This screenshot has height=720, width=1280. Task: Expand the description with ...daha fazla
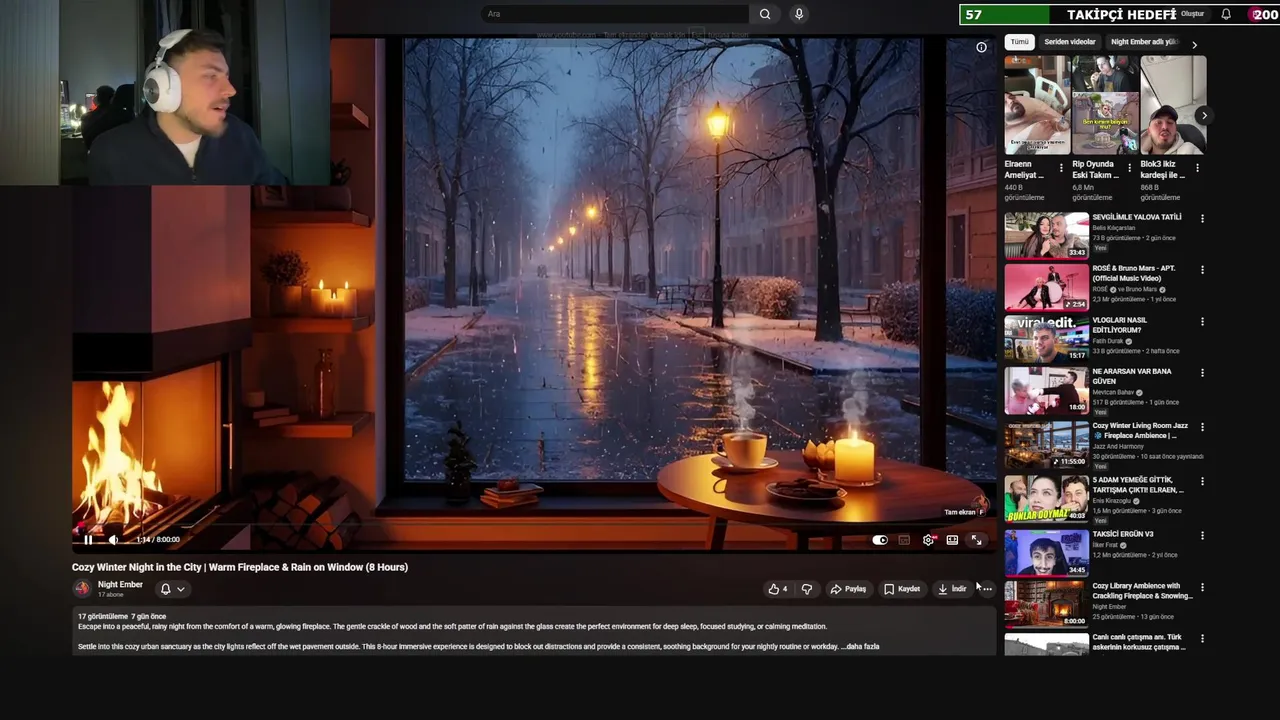pos(860,647)
